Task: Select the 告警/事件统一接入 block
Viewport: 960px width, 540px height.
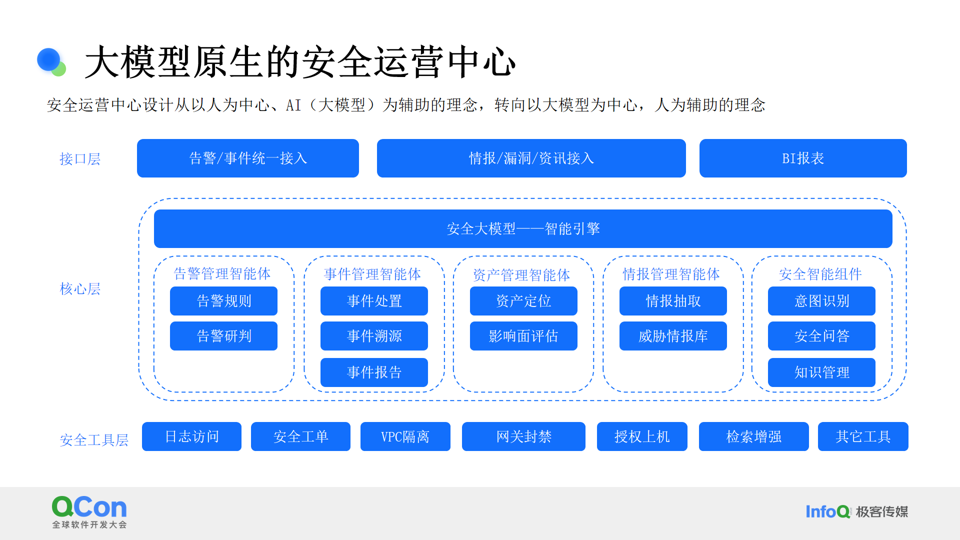Action: point(248,159)
